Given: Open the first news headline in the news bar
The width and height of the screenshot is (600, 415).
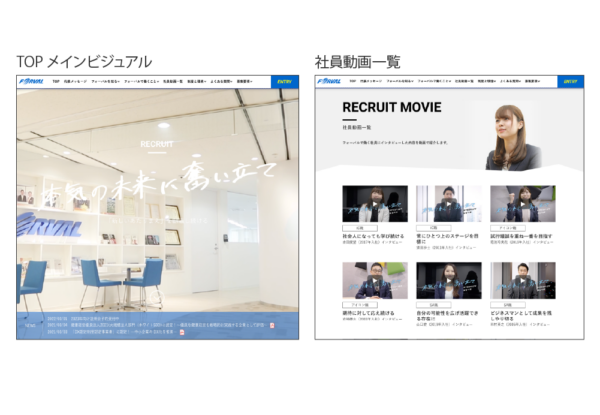Looking at the screenshot, I should [95, 319].
